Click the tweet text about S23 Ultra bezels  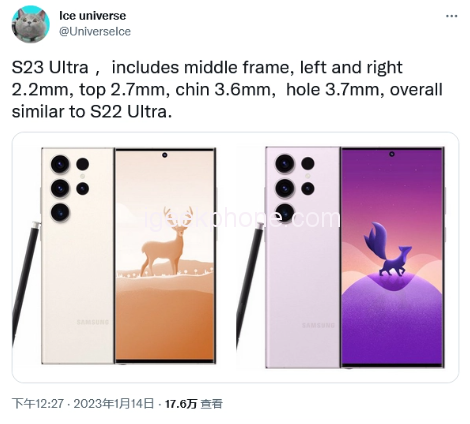click(227, 89)
